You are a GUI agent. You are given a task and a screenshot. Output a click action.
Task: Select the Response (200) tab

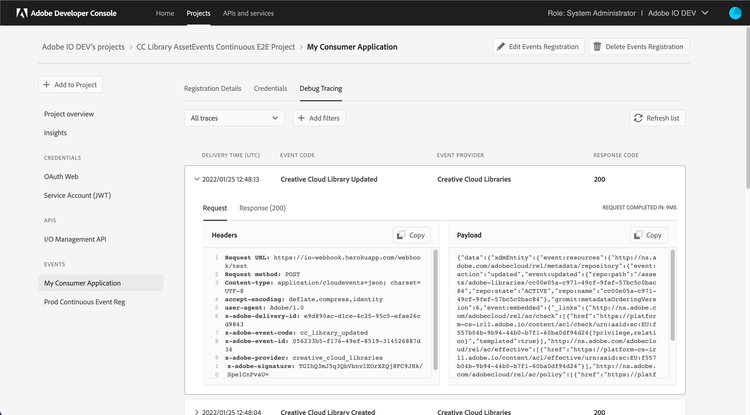[262, 208]
